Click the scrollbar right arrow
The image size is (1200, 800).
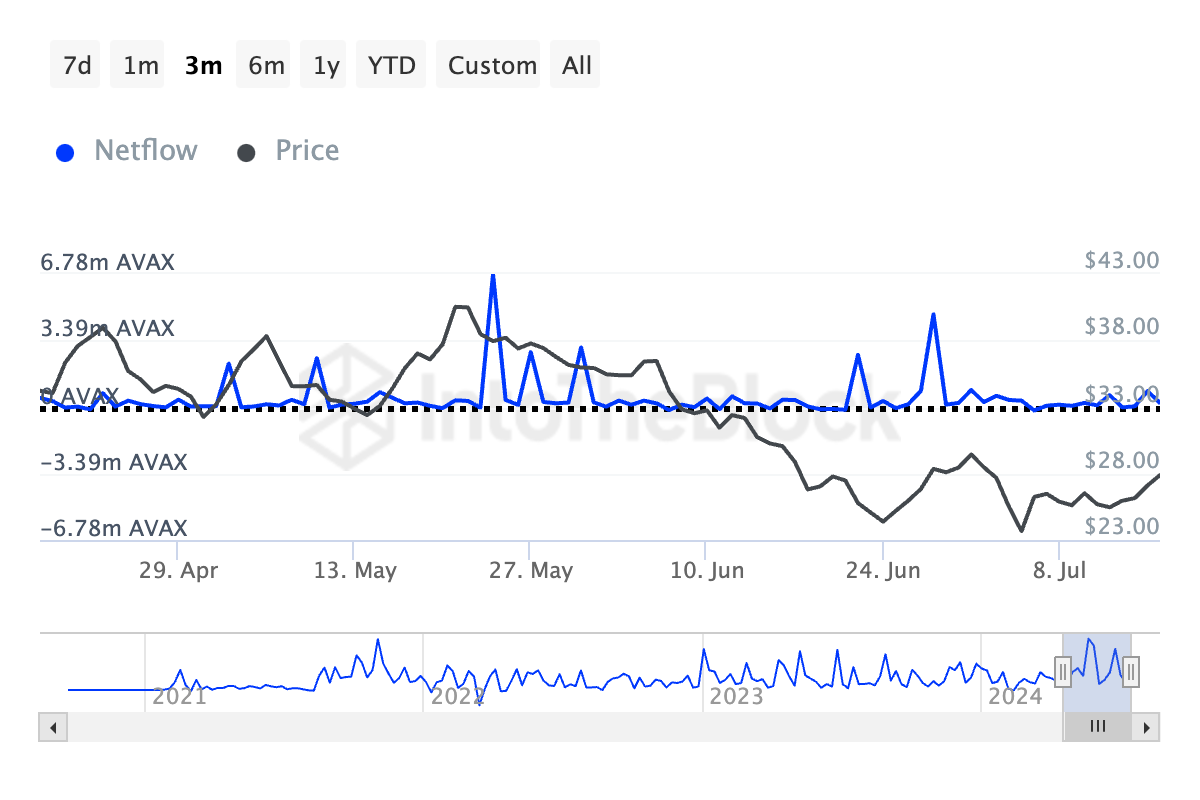1147,727
